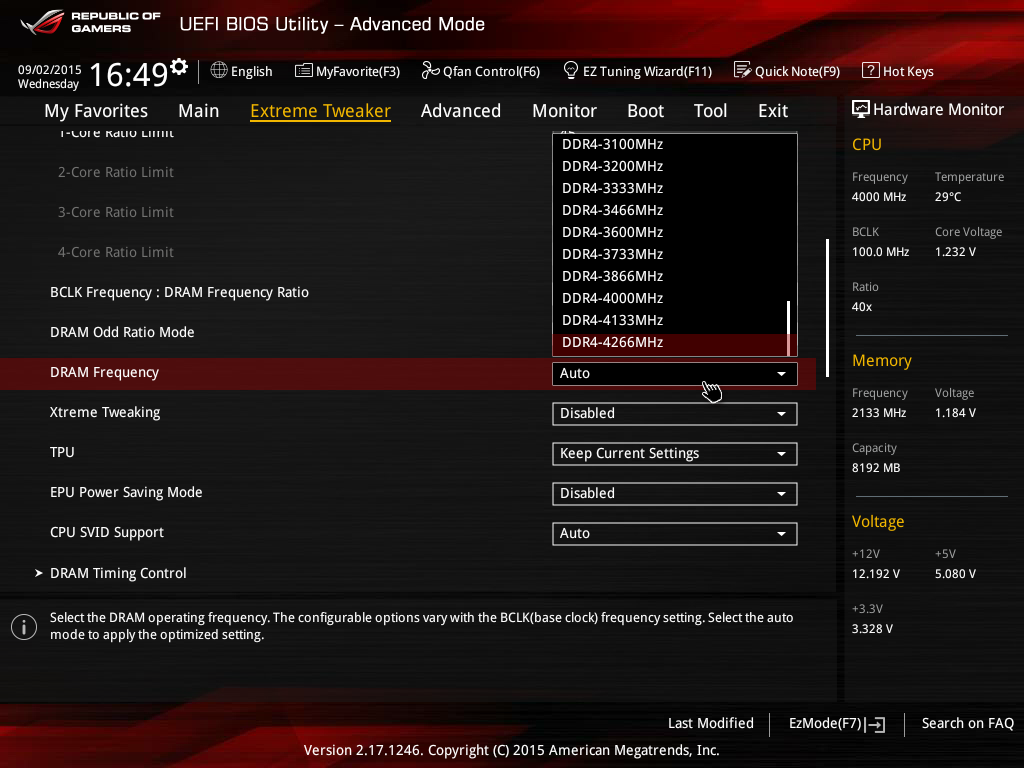Image resolution: width=1024 pixels, height=768 pixels.
Task: Click the gear icon beside the clock
Action: click(x=179, y=67)
